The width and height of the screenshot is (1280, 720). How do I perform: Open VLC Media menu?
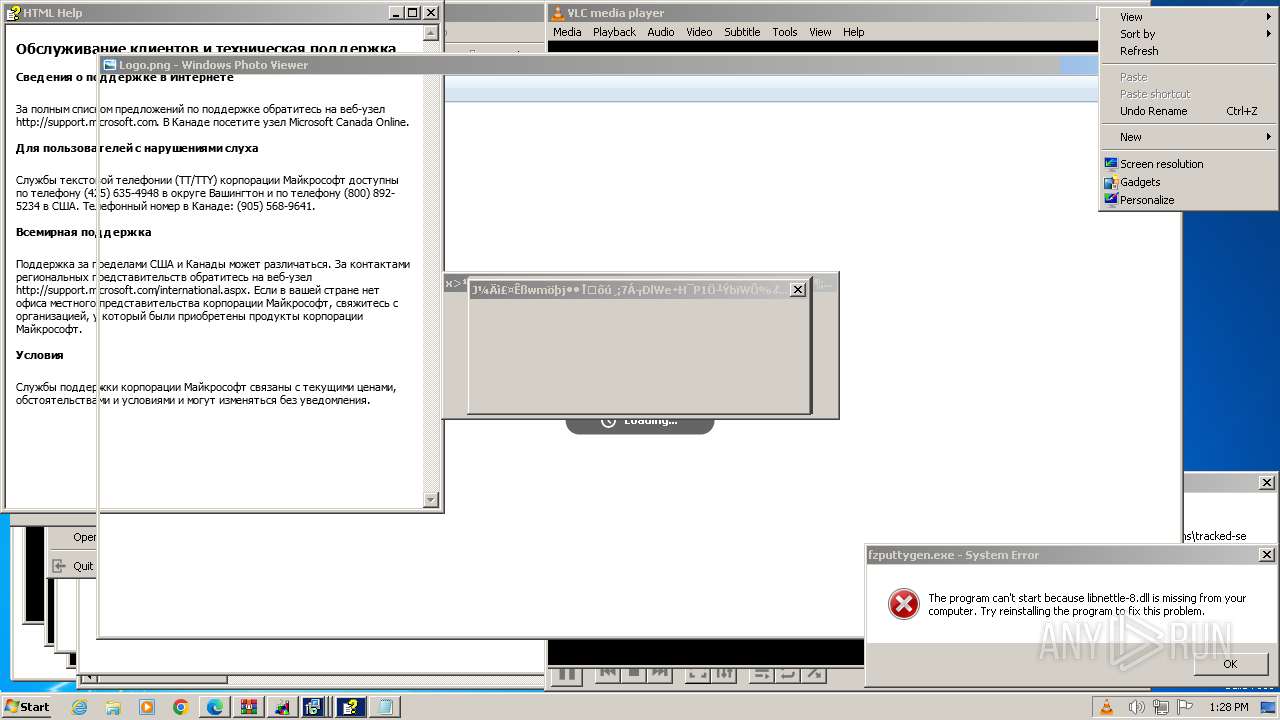coord(567,32)
